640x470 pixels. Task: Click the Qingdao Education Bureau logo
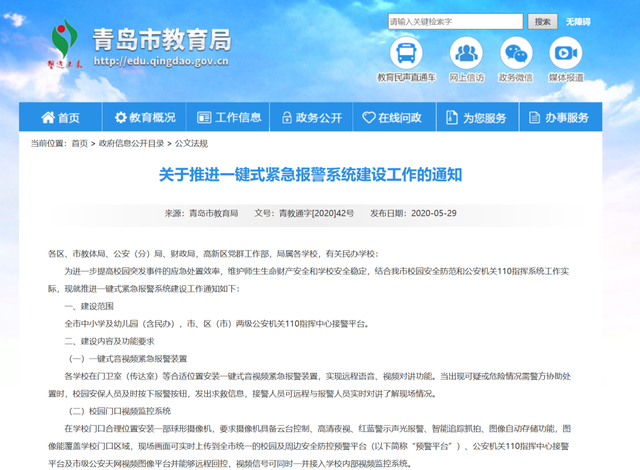pyautogui.click(x=68, y=48)
